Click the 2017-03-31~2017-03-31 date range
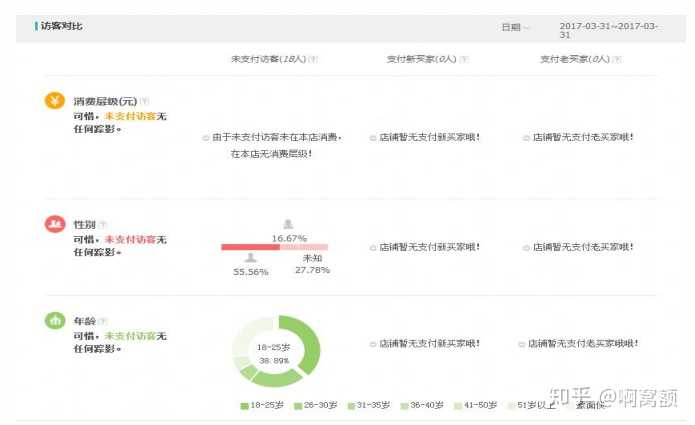This screenshot has height=425, width=695. click(608, 30)
